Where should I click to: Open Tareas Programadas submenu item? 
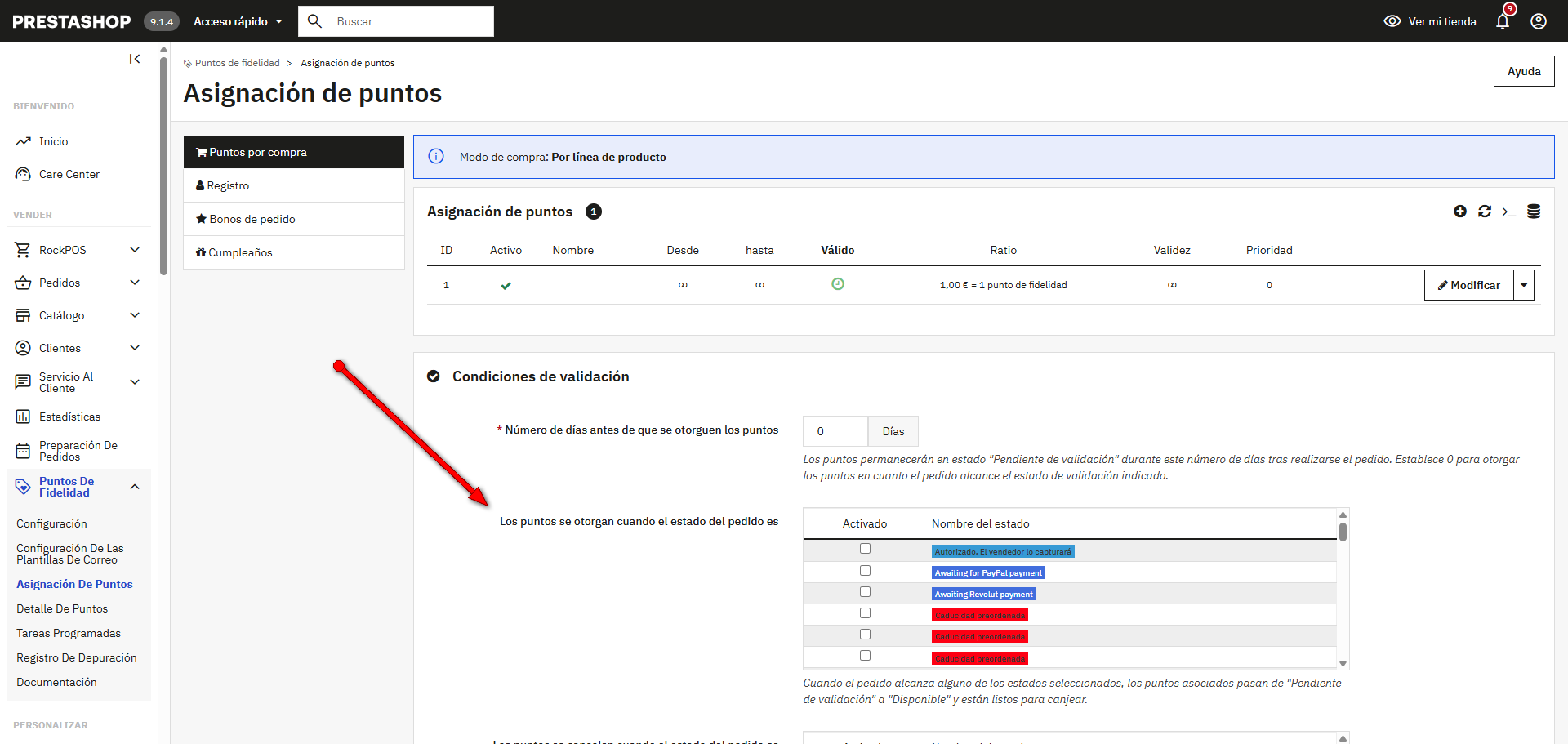click(x=69, y=633)
